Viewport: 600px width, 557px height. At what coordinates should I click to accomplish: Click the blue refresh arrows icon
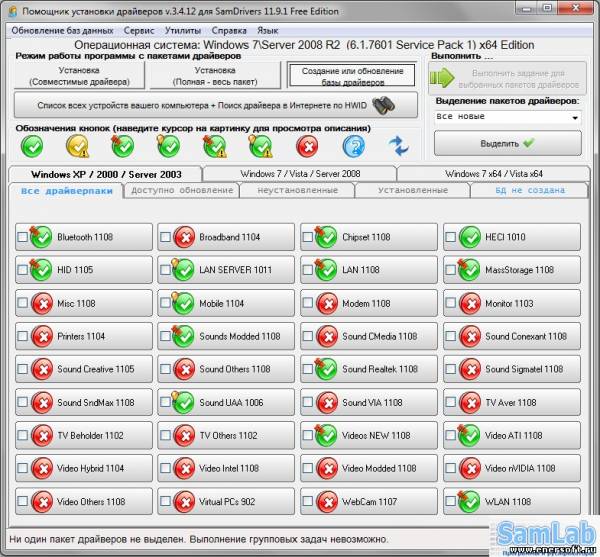pyautogui.click(x=399, y=146)
